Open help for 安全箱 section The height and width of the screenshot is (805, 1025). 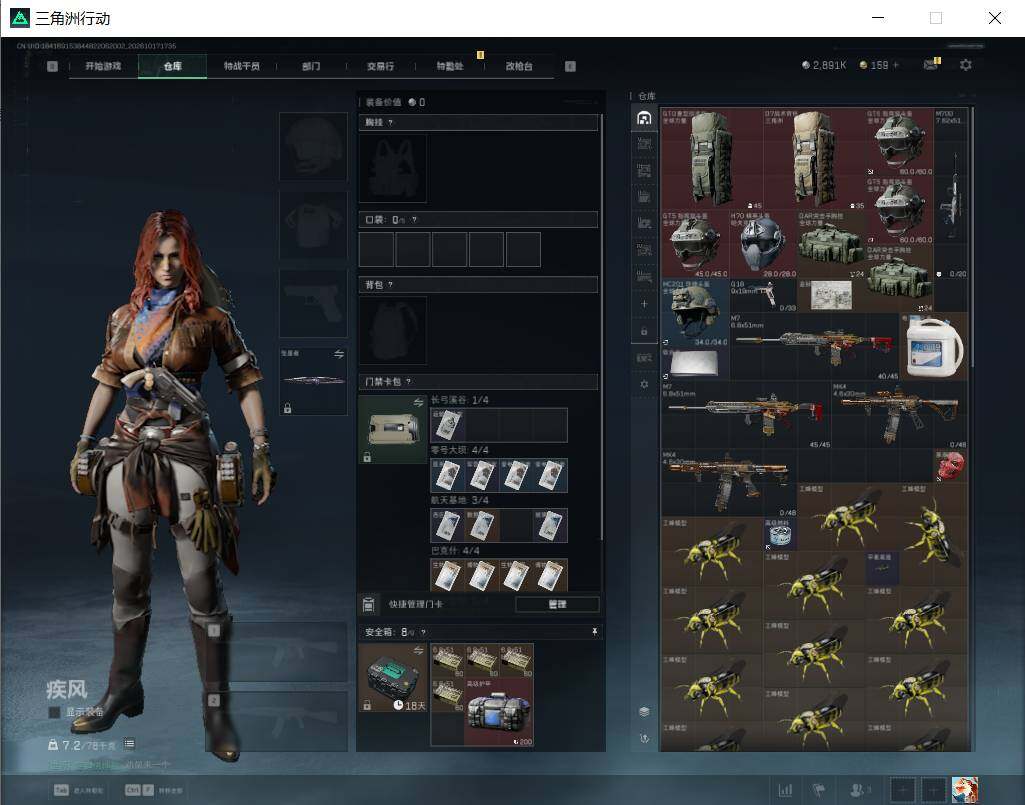(x=424, y=632)
